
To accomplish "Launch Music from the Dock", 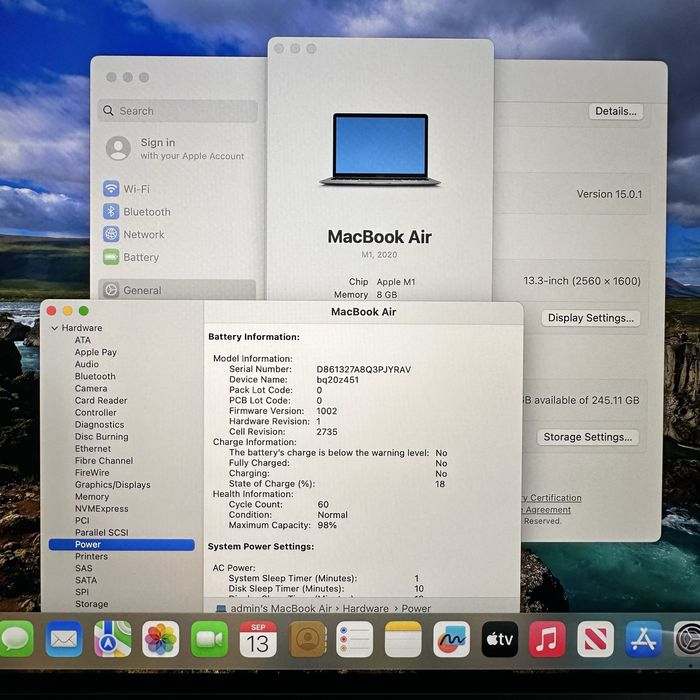I will (x=547, y=639).
